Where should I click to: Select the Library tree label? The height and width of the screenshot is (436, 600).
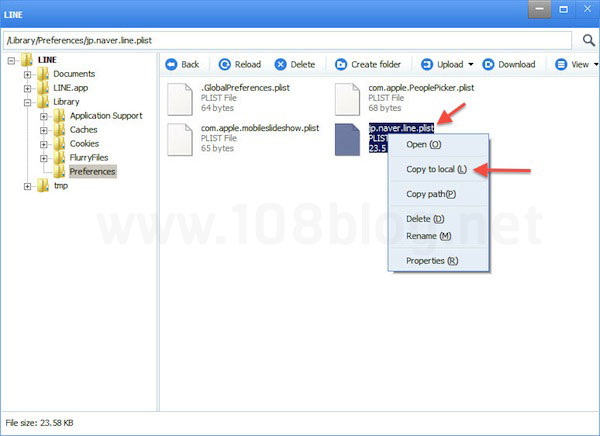click(x=66, y=102)
